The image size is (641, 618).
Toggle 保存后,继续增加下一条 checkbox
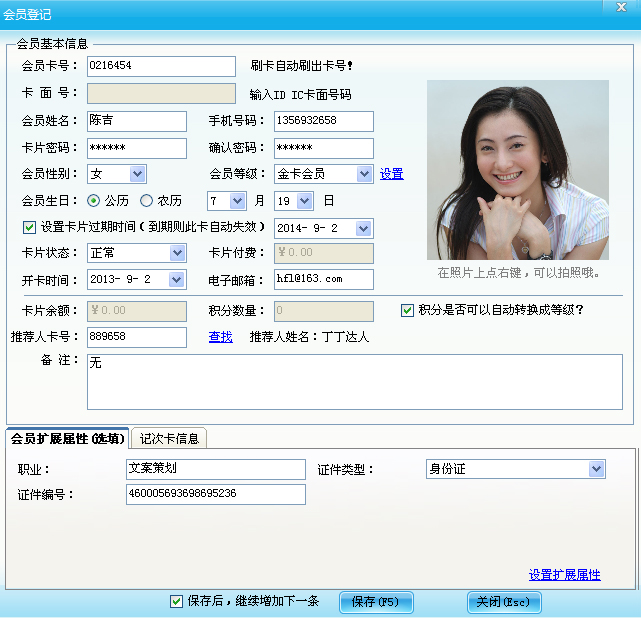pos(176,601)
